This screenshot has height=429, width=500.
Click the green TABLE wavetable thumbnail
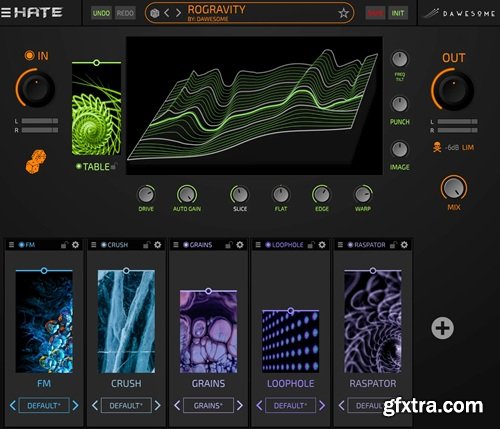click(x=96, y=109)
